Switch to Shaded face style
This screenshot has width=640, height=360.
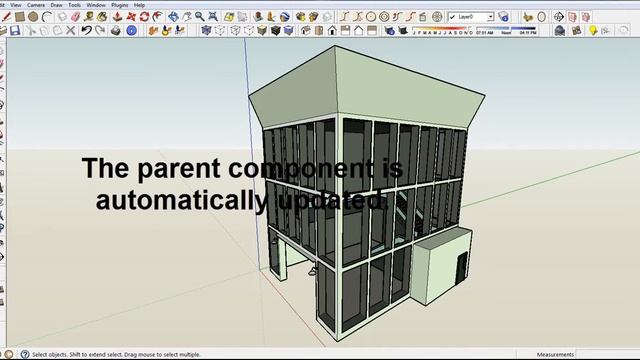click(262, 31)
